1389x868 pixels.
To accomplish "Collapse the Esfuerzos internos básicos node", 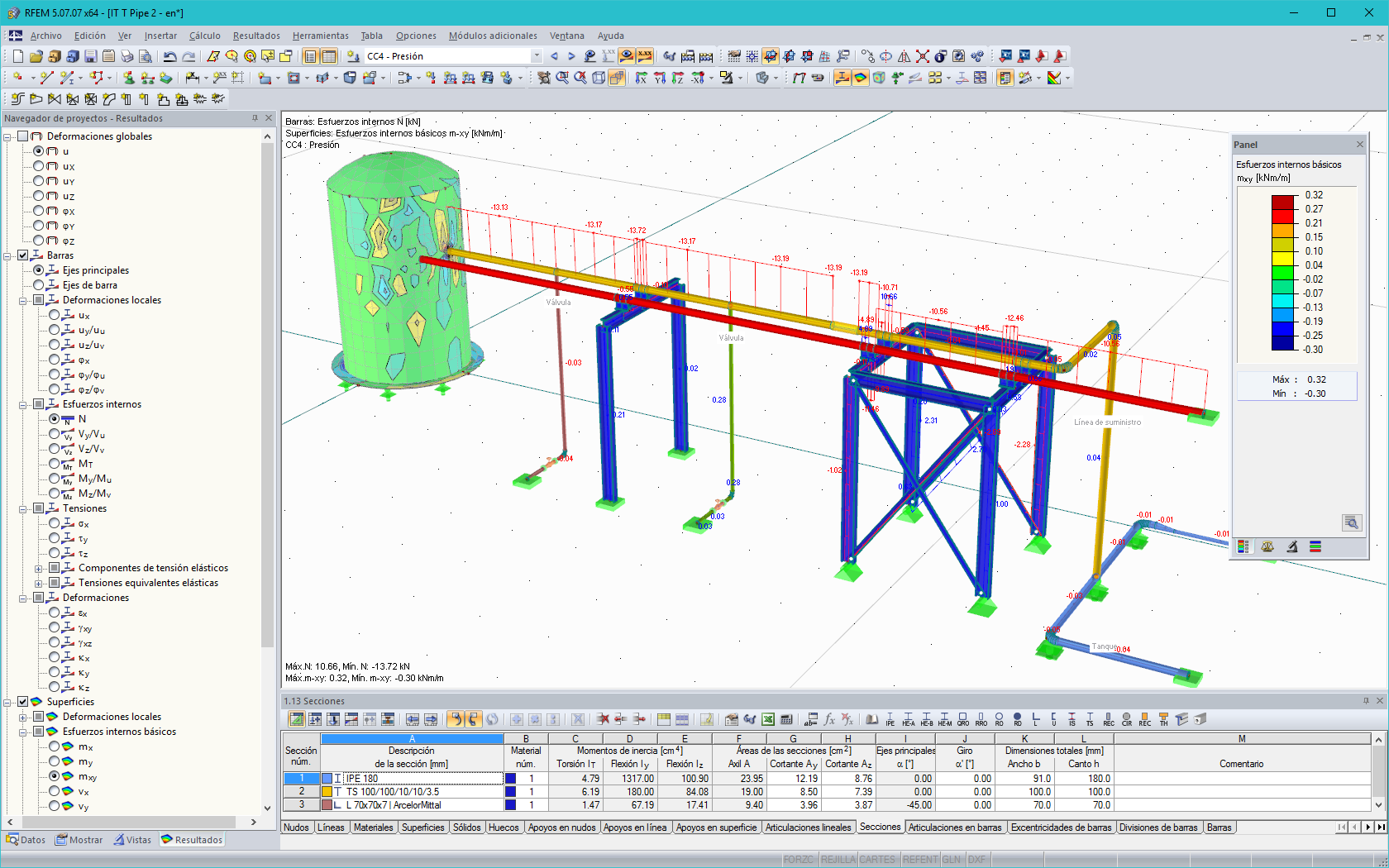I will [23, 732].
